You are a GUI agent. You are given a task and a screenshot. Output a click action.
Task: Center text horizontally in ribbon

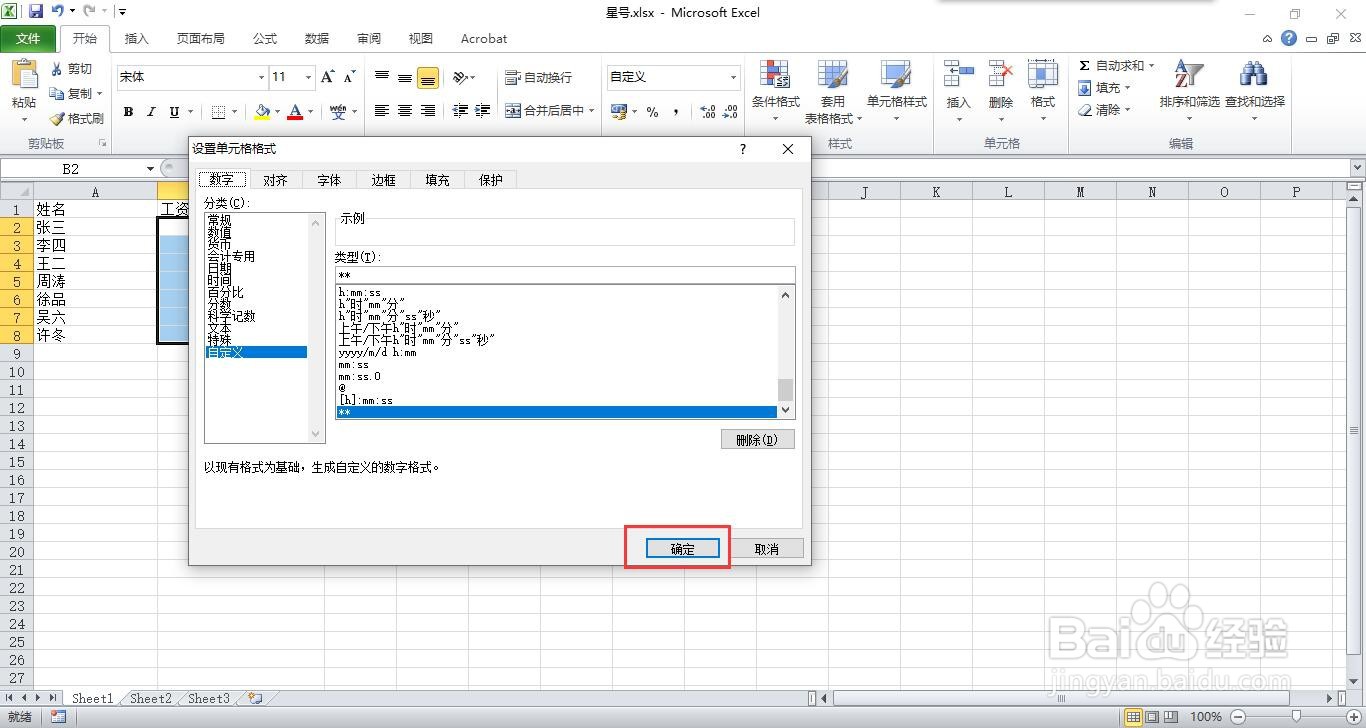(x=405, y=111)
